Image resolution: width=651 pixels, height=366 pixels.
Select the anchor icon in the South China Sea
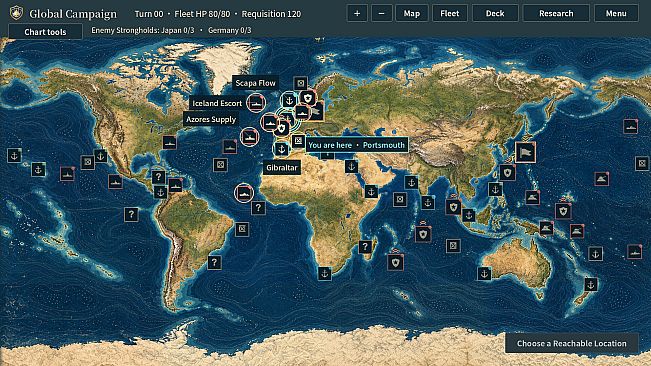(x=494, y=189)
